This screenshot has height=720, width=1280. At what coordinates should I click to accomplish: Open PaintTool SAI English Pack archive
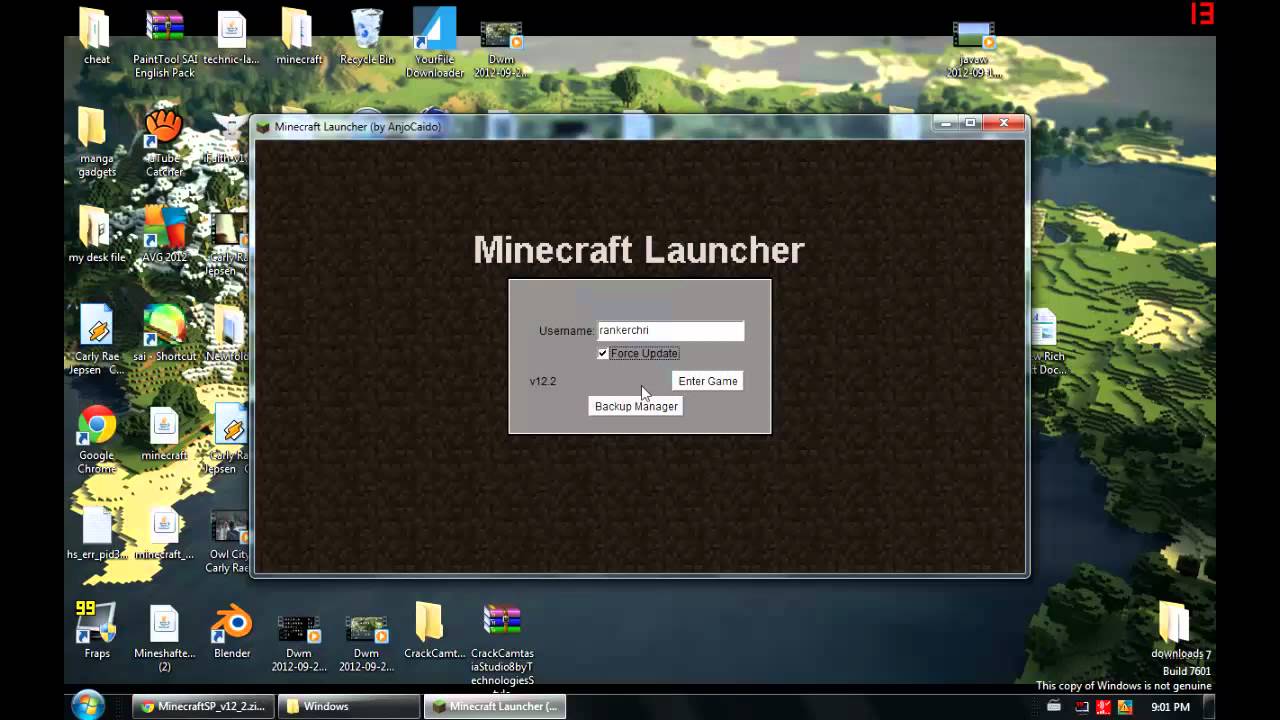pyautogui.click(x=164, y=43)
